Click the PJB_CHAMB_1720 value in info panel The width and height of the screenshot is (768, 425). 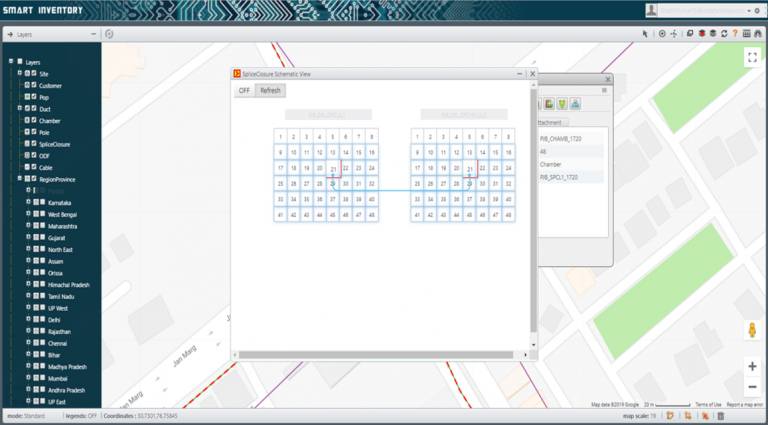tap(560, 139)
